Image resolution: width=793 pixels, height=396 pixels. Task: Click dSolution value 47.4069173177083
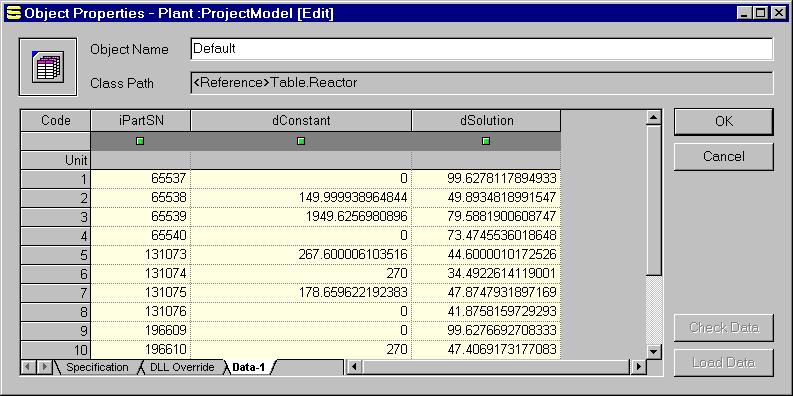tap(486, 349)
